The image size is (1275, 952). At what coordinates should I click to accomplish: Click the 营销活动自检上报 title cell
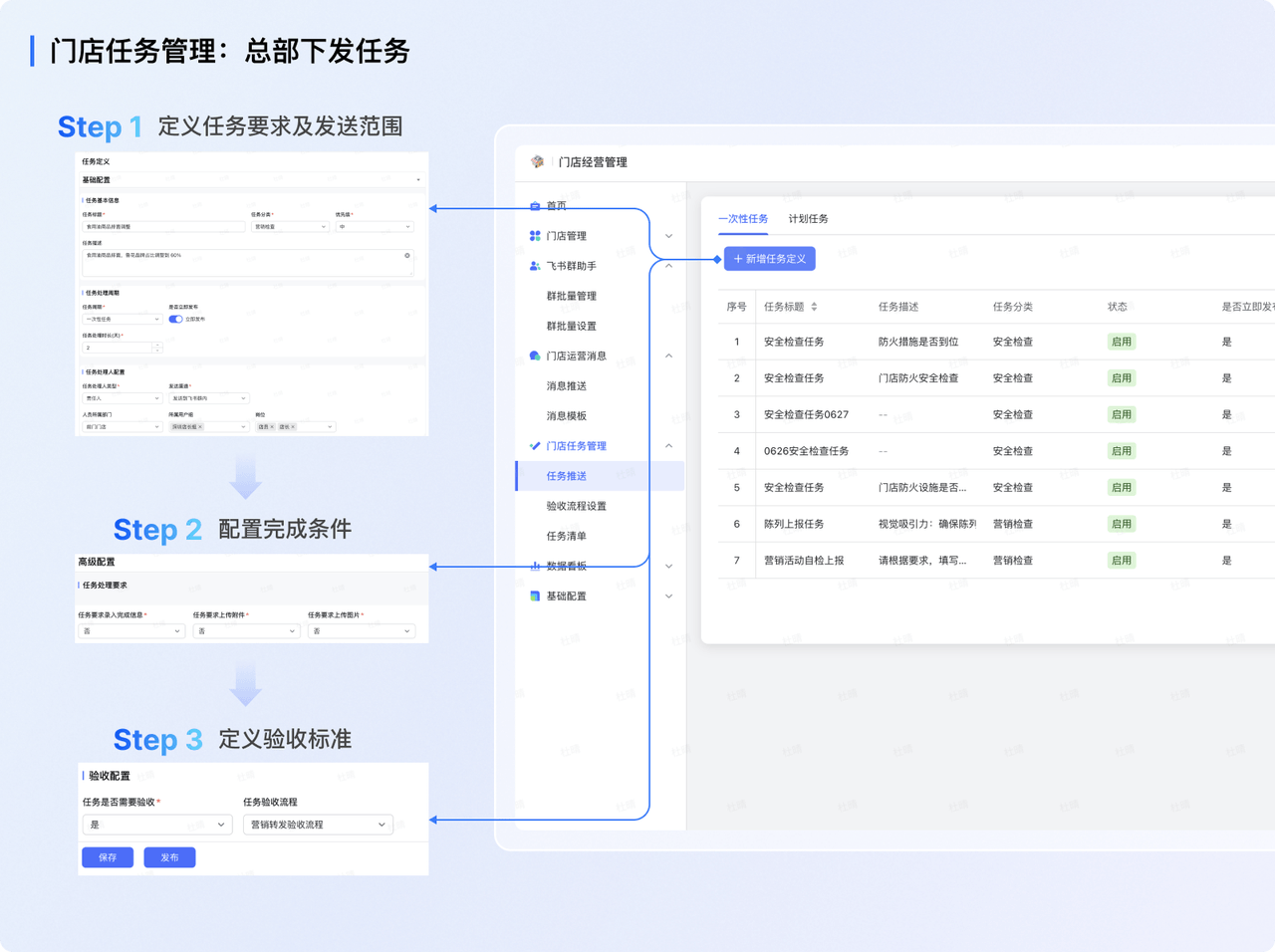click(x=804, y=561)
